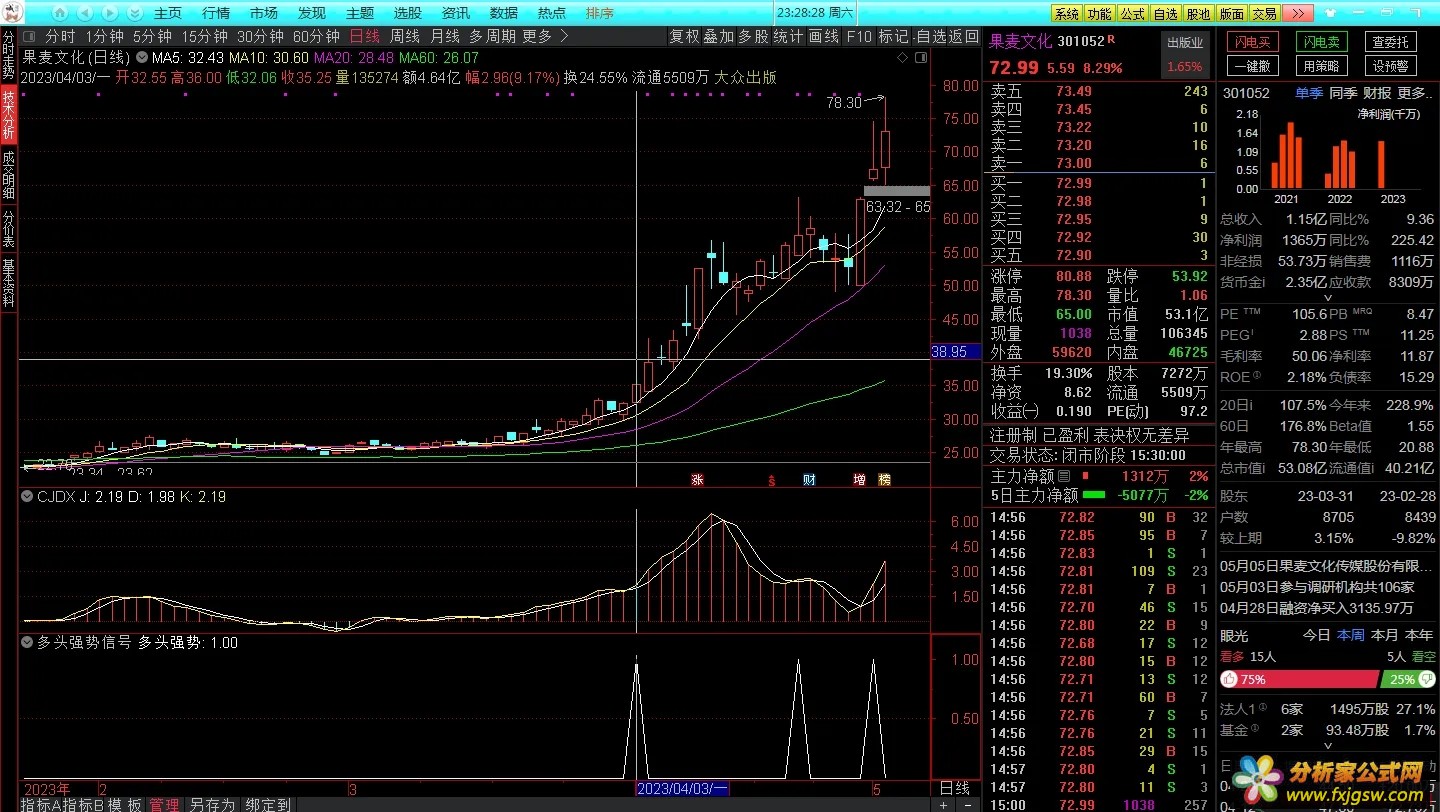Screen dimensions: 1440x812
Task: Open the 资讯 menu
Action: pos(456,13)
